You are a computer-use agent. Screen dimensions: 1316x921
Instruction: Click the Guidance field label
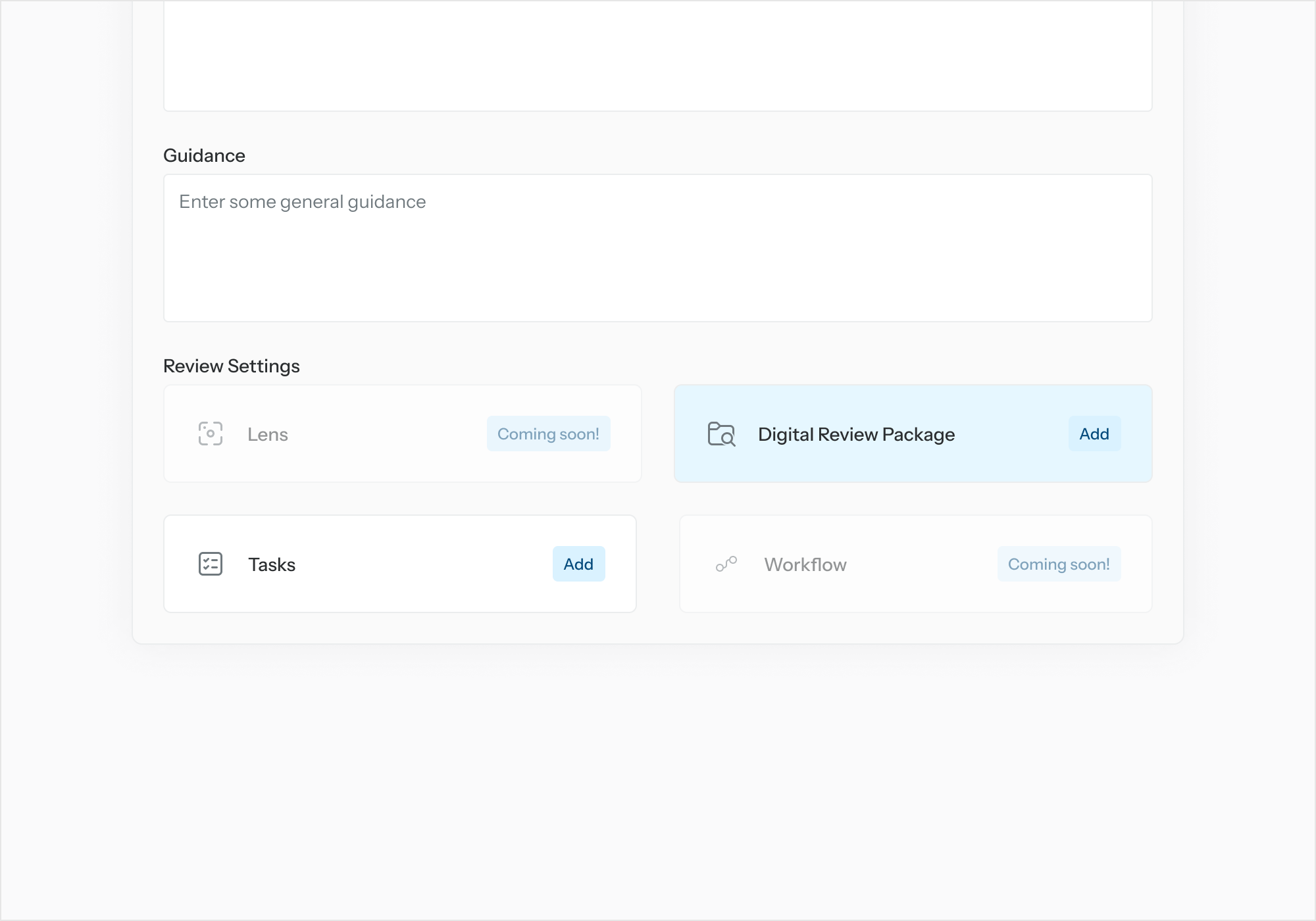click(x=204, y=155)
